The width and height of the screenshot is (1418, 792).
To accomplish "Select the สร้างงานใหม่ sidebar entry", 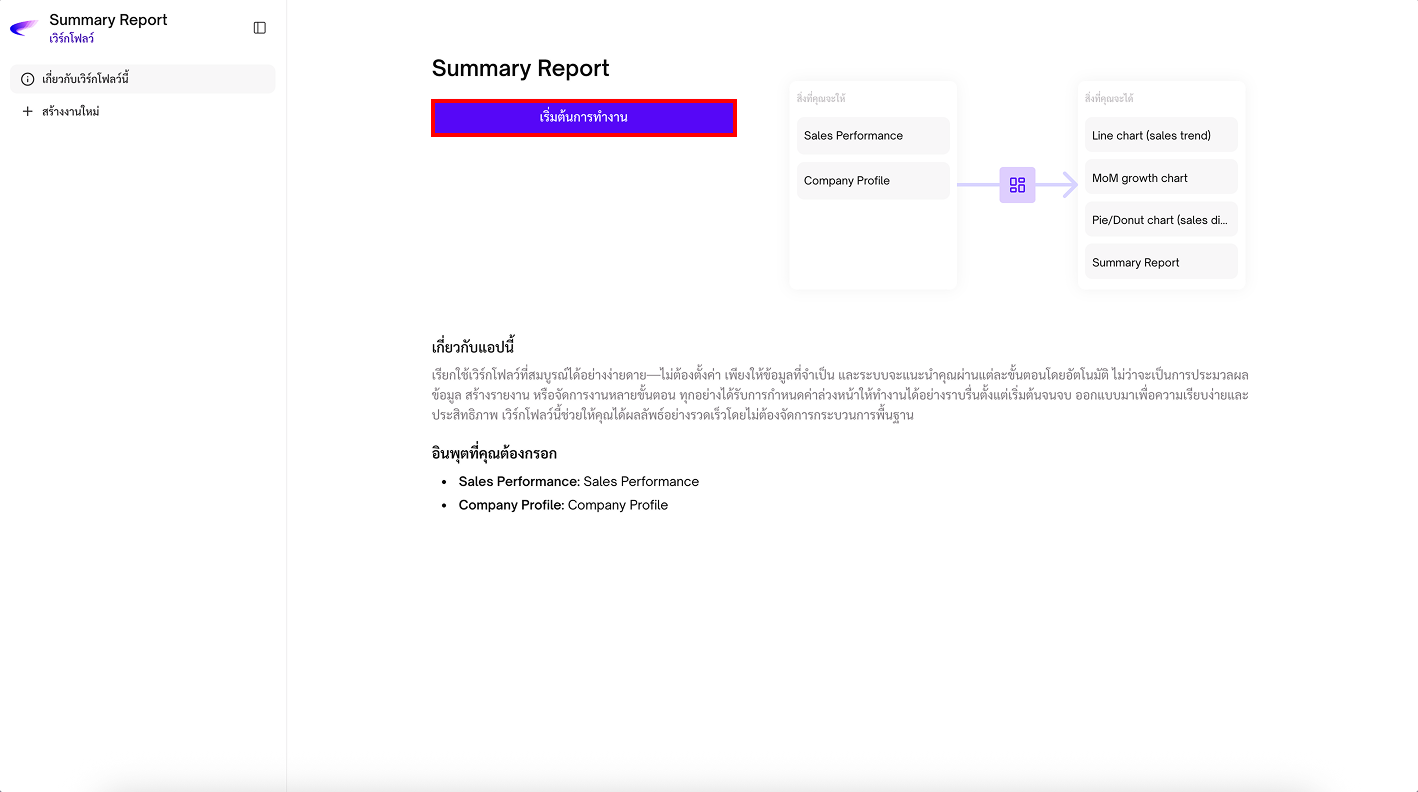I will coord(70,112).
